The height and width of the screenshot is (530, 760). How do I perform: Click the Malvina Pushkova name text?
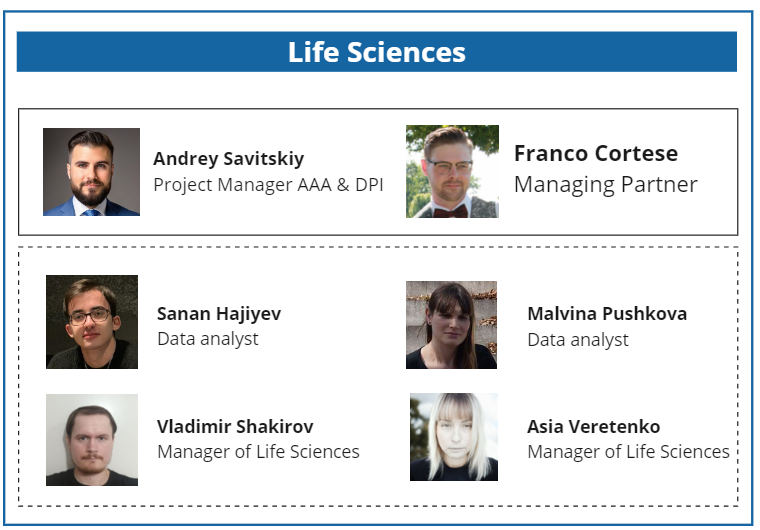(606, 314)
